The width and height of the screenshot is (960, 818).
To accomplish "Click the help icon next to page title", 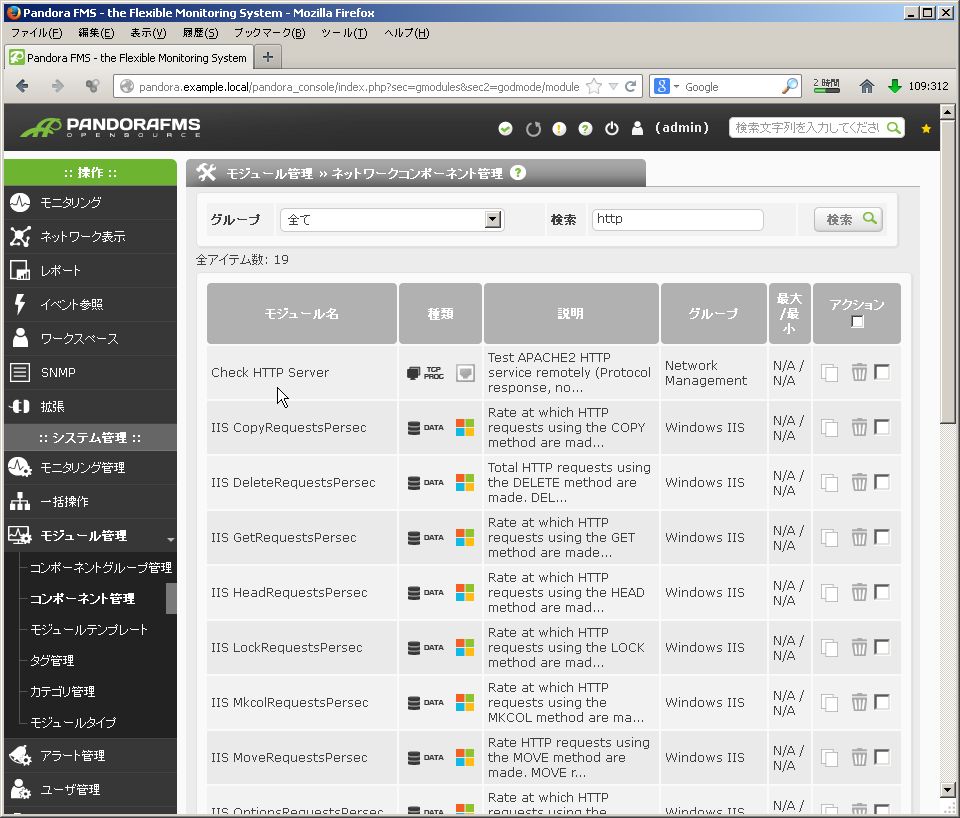I will [518, 173].
